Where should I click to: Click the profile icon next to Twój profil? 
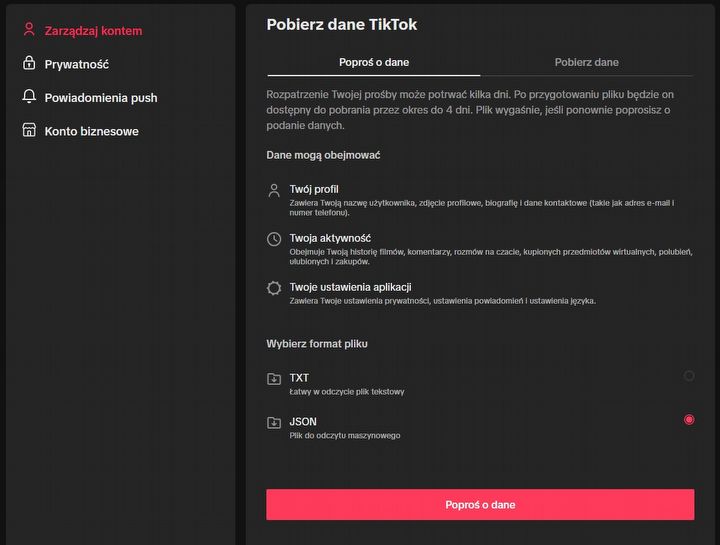tap(274, 190)
